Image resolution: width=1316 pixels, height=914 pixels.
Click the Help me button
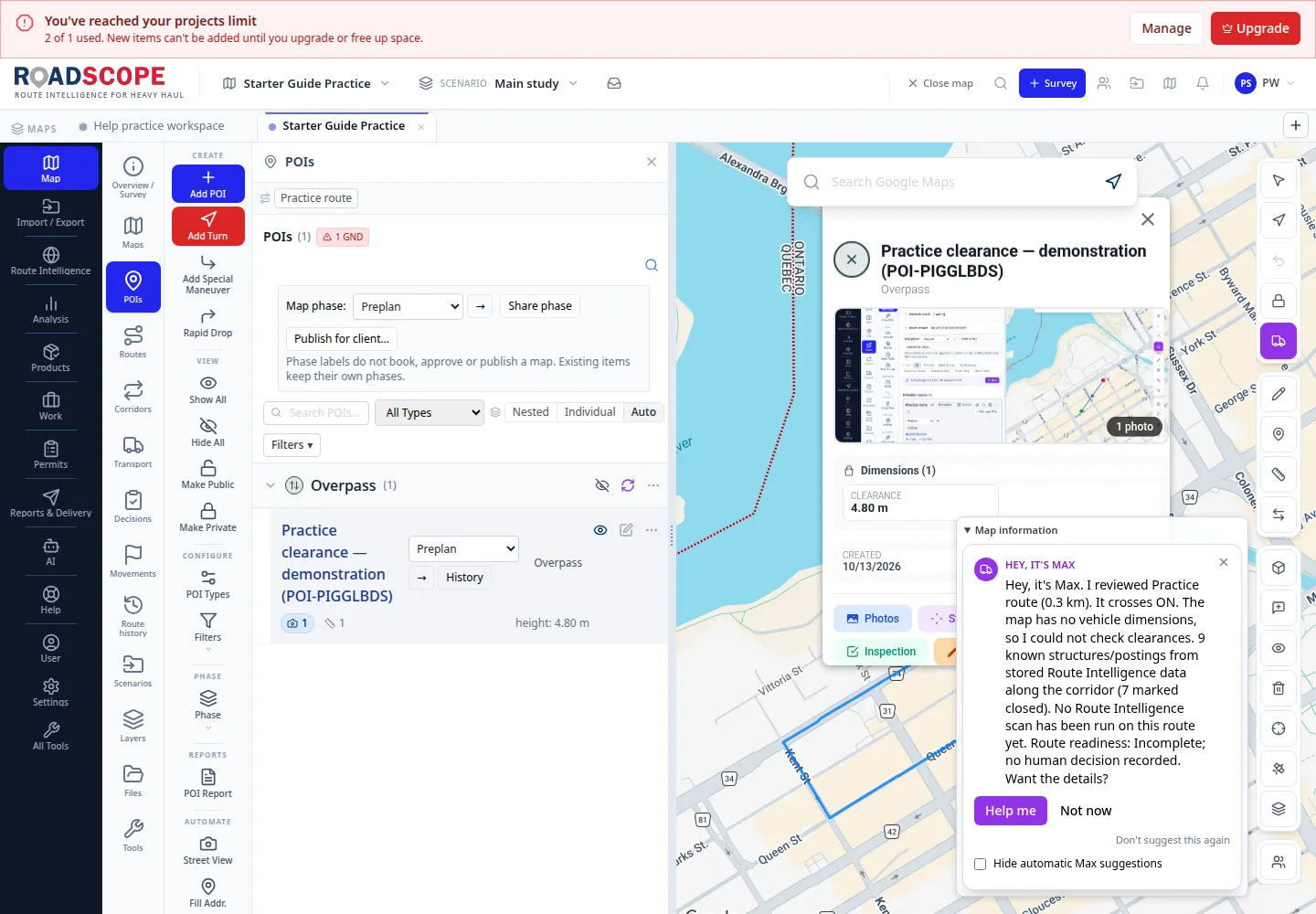[1011, 811]
